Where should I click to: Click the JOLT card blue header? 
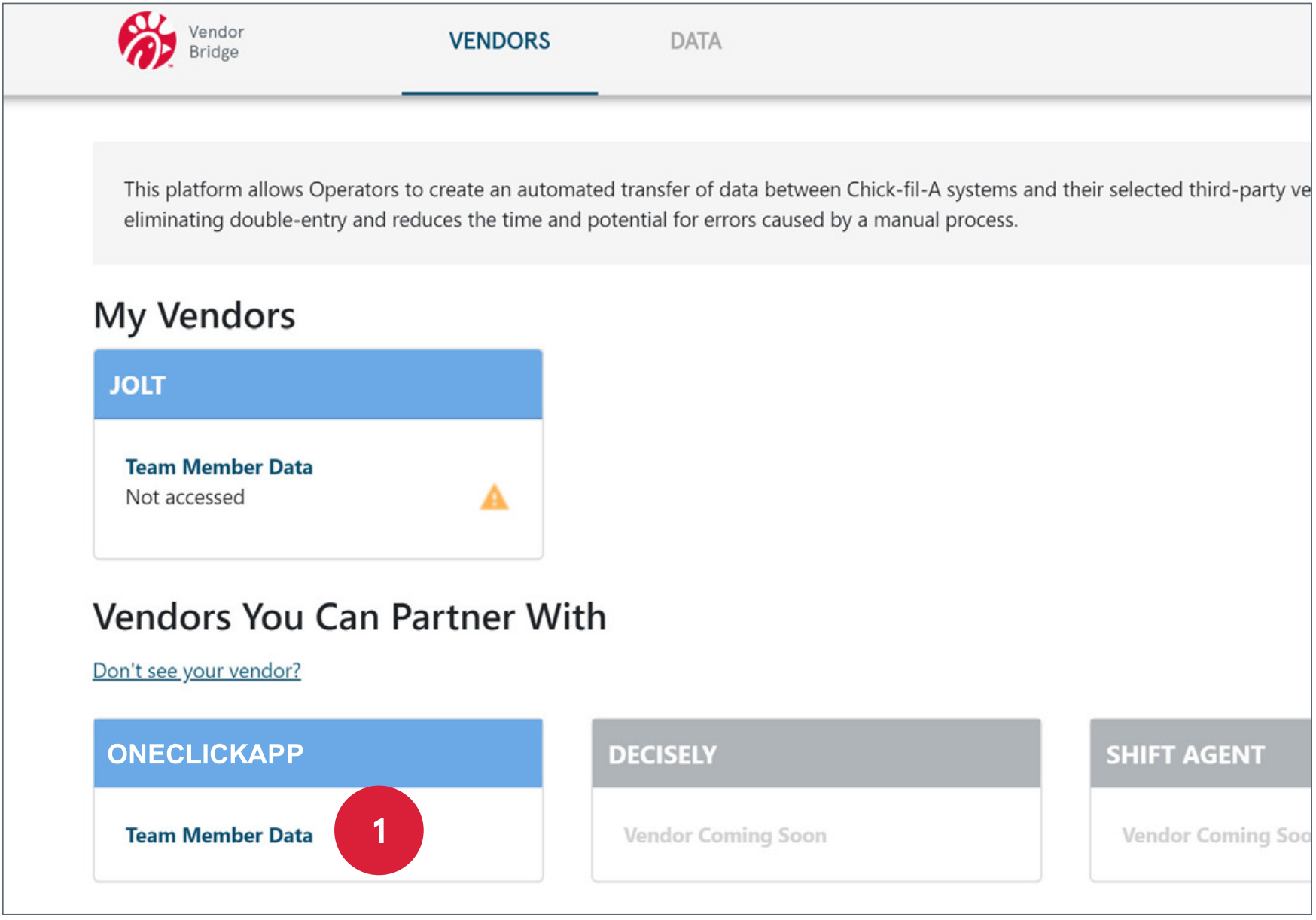pyautogui.click(x=318, y=385)
